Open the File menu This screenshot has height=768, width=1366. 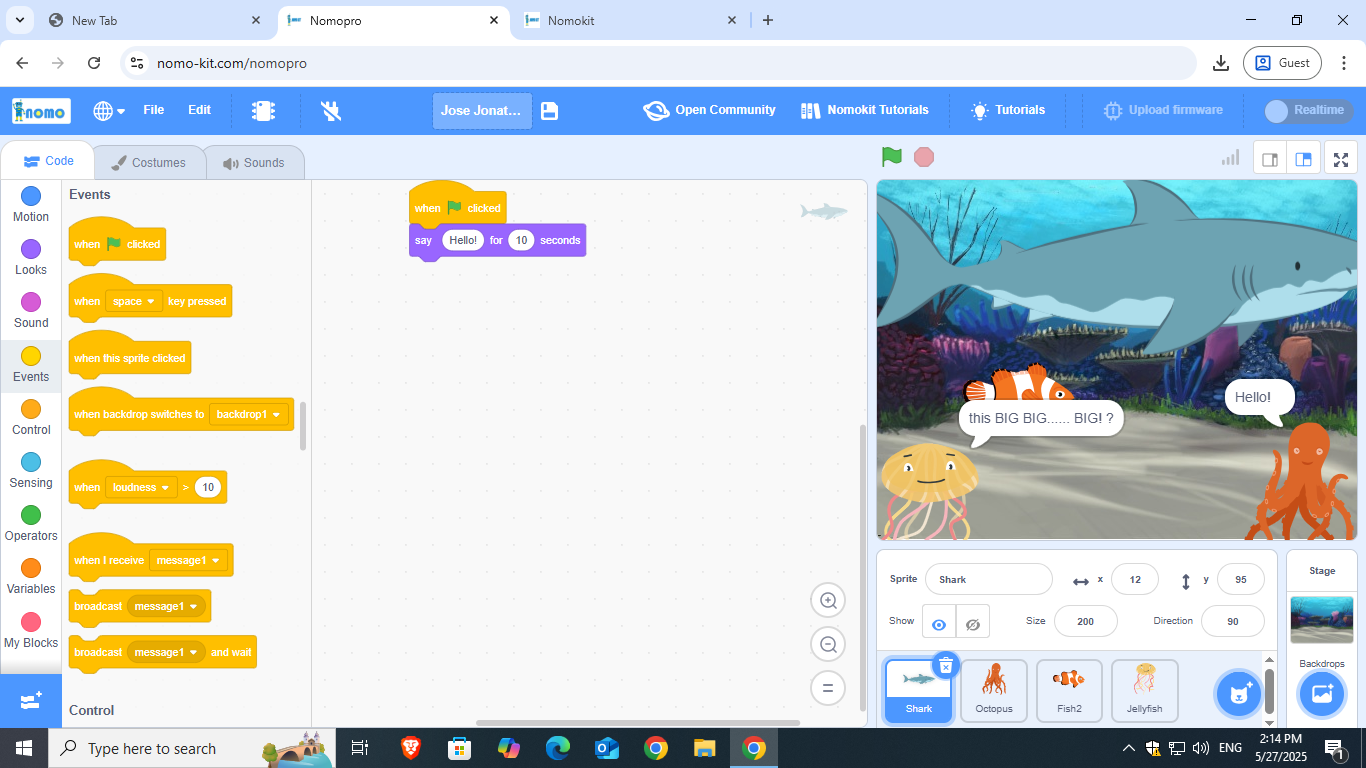coord(154,110)
